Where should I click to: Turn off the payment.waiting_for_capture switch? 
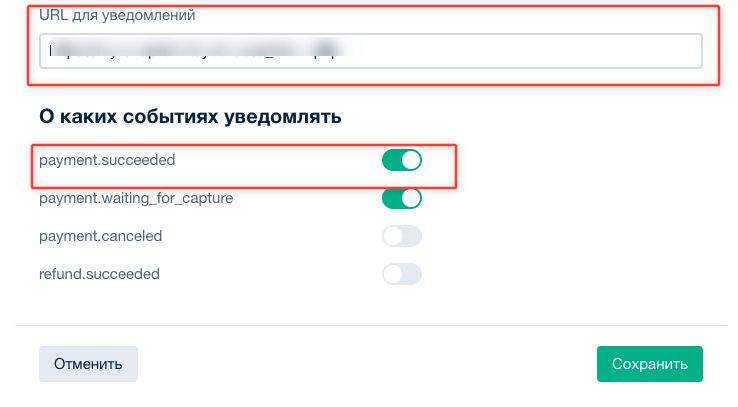point(402,199)
